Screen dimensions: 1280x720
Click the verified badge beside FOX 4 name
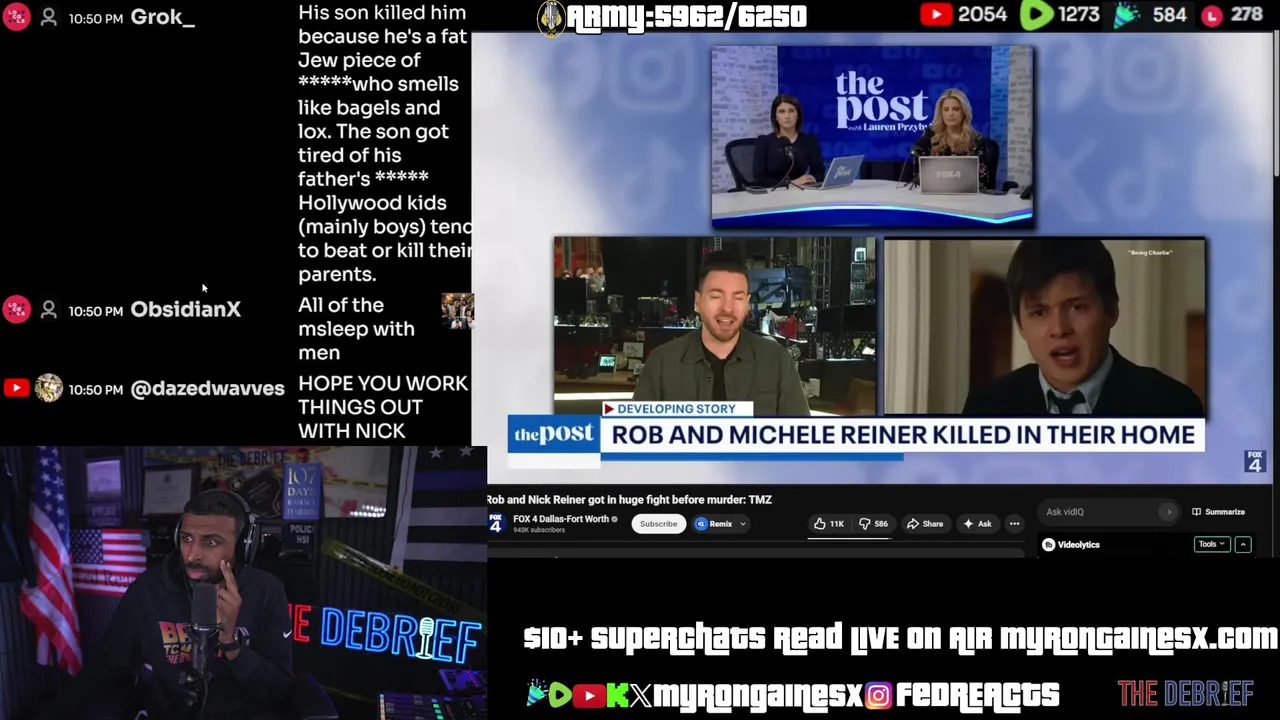point(614,519)
